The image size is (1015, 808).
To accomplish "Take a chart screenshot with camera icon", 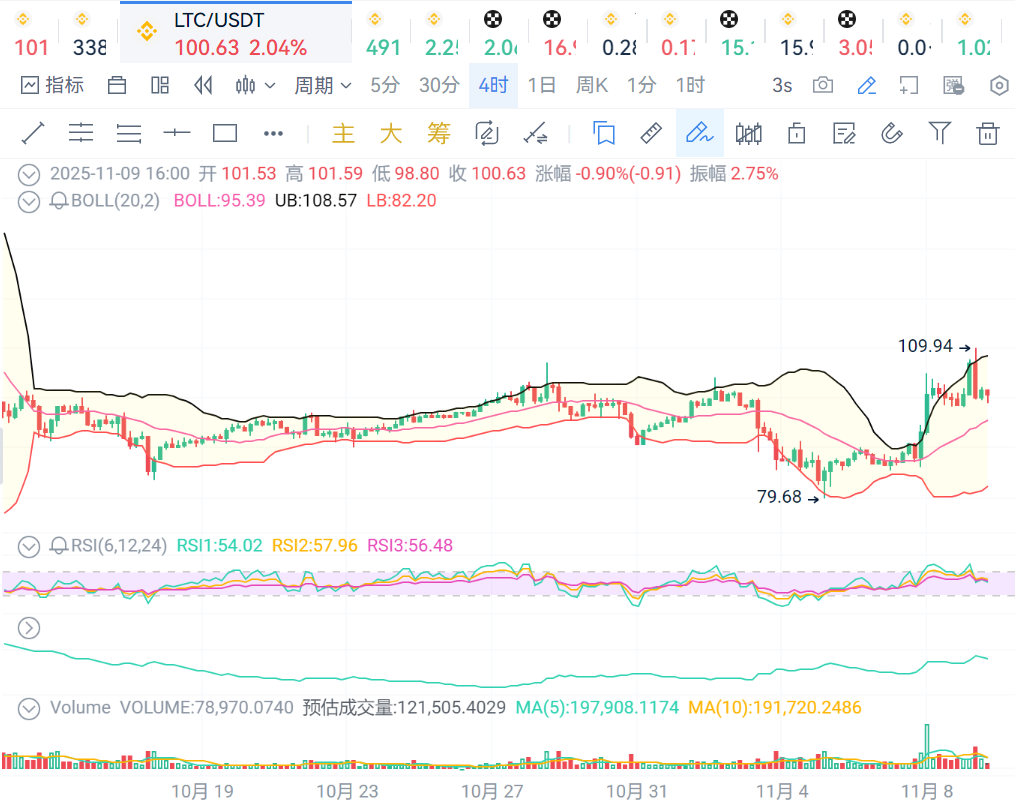I will pyautogui.click(x=823, y=86).
